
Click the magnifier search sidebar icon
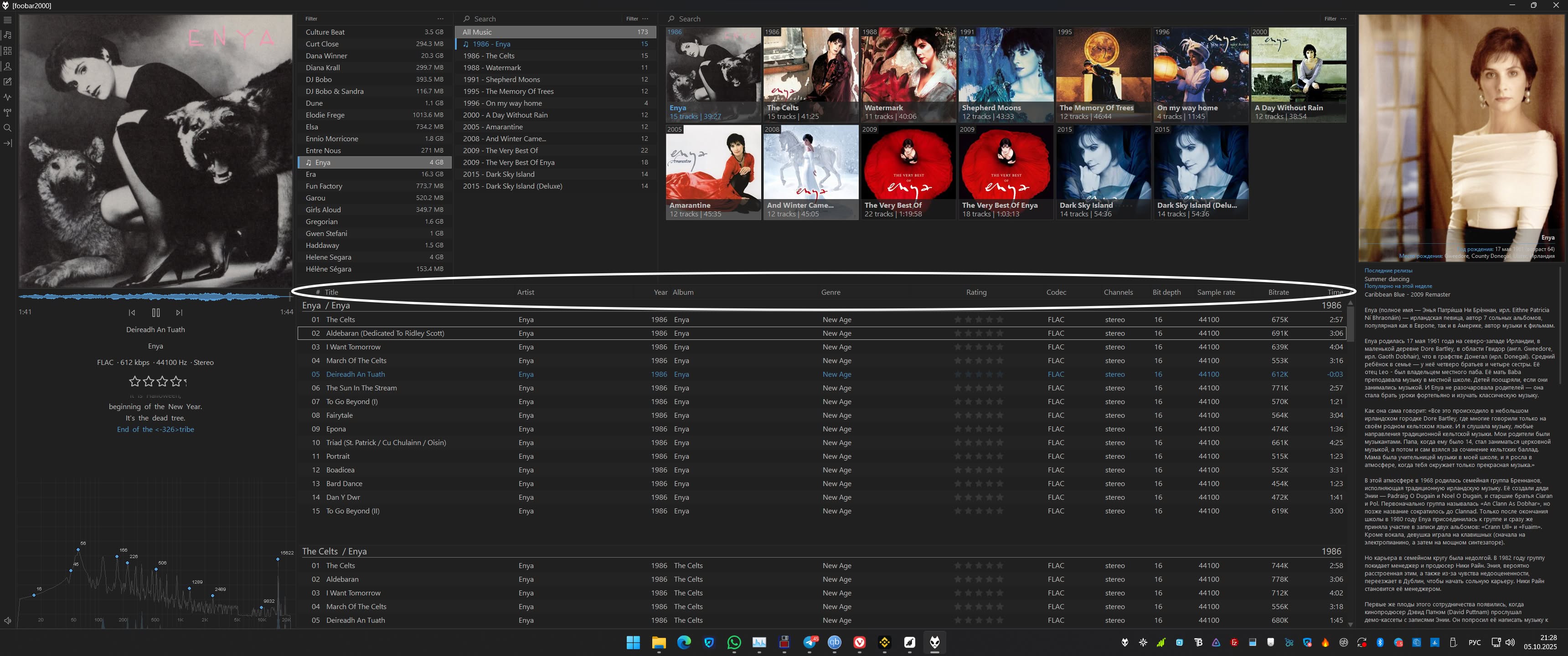[7, 128]
